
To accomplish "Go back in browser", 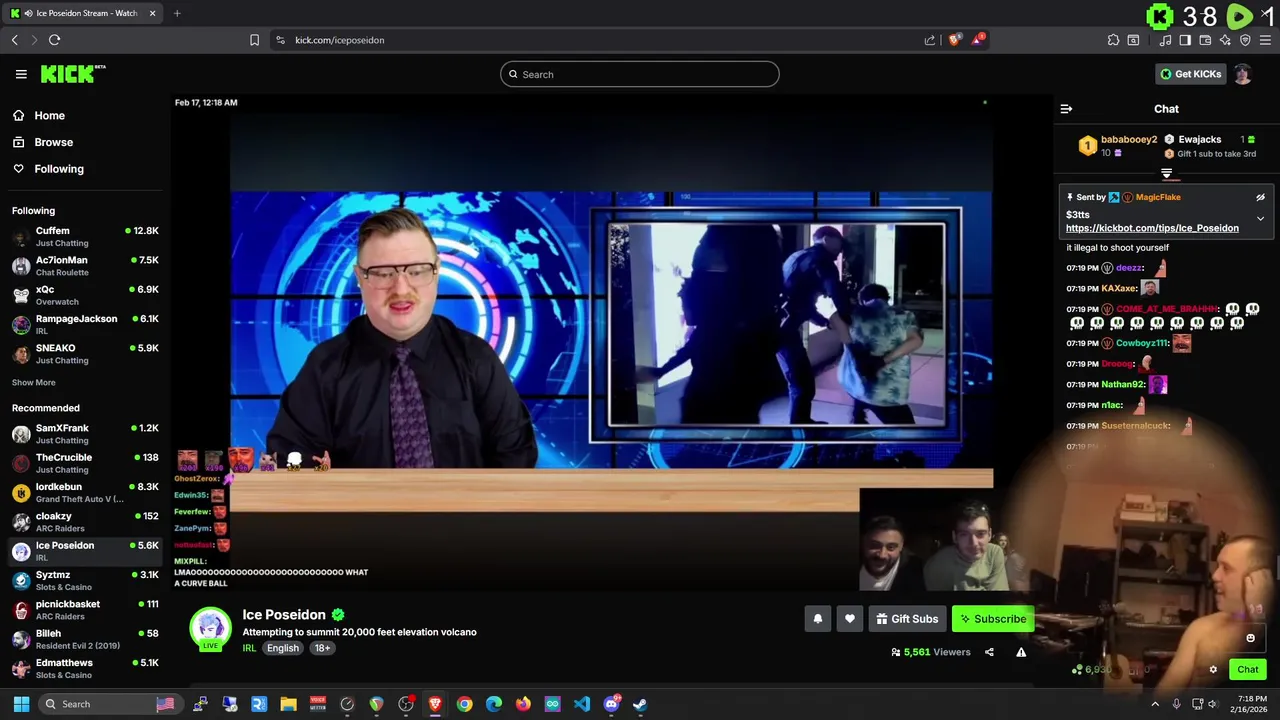I will click(14, 40).
